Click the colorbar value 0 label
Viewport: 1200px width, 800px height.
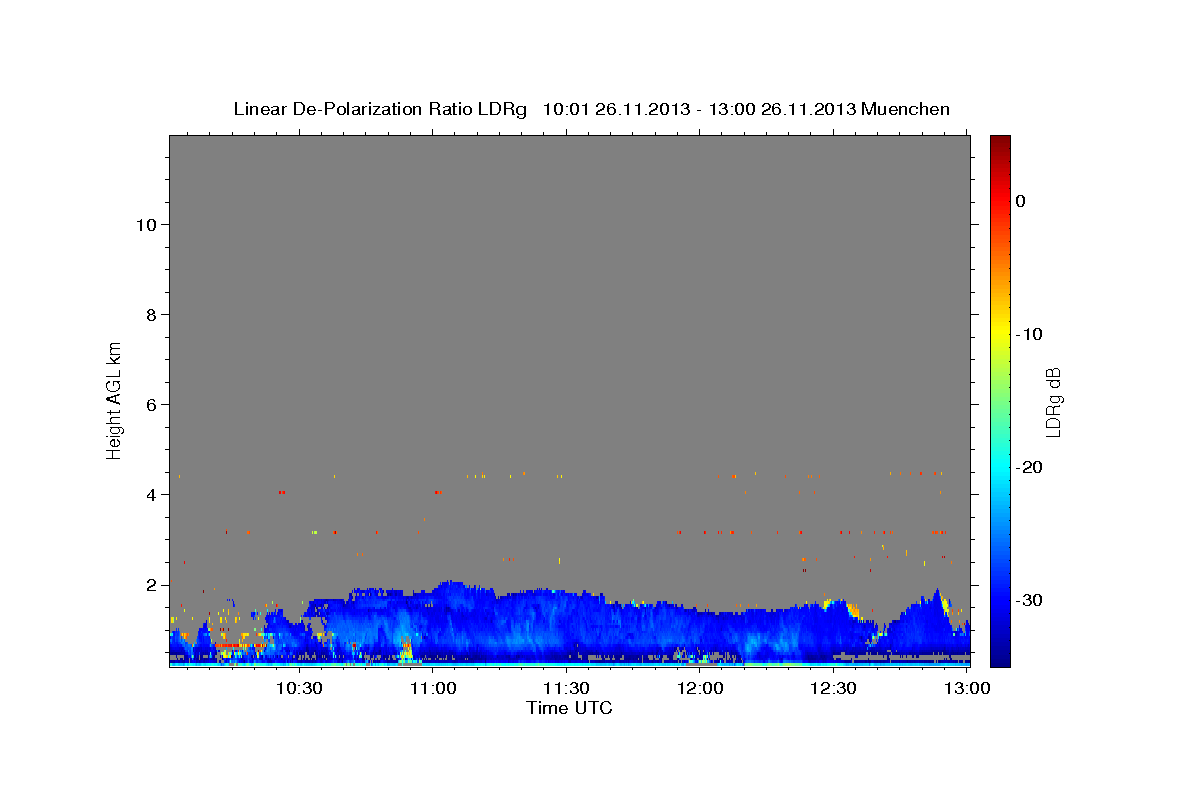[1021, 201]
